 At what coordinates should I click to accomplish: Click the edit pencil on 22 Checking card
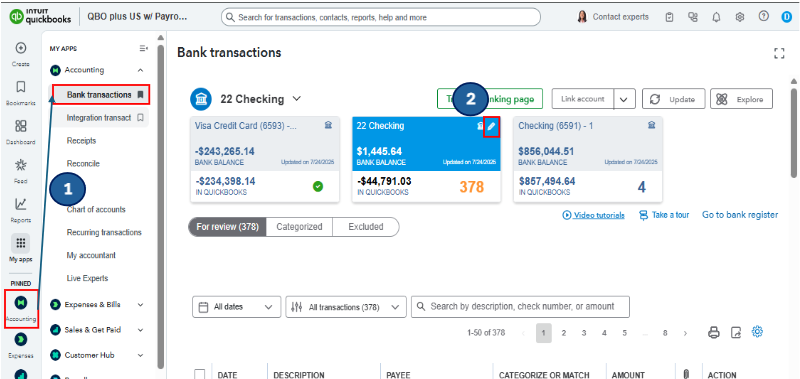coord(491,127)
